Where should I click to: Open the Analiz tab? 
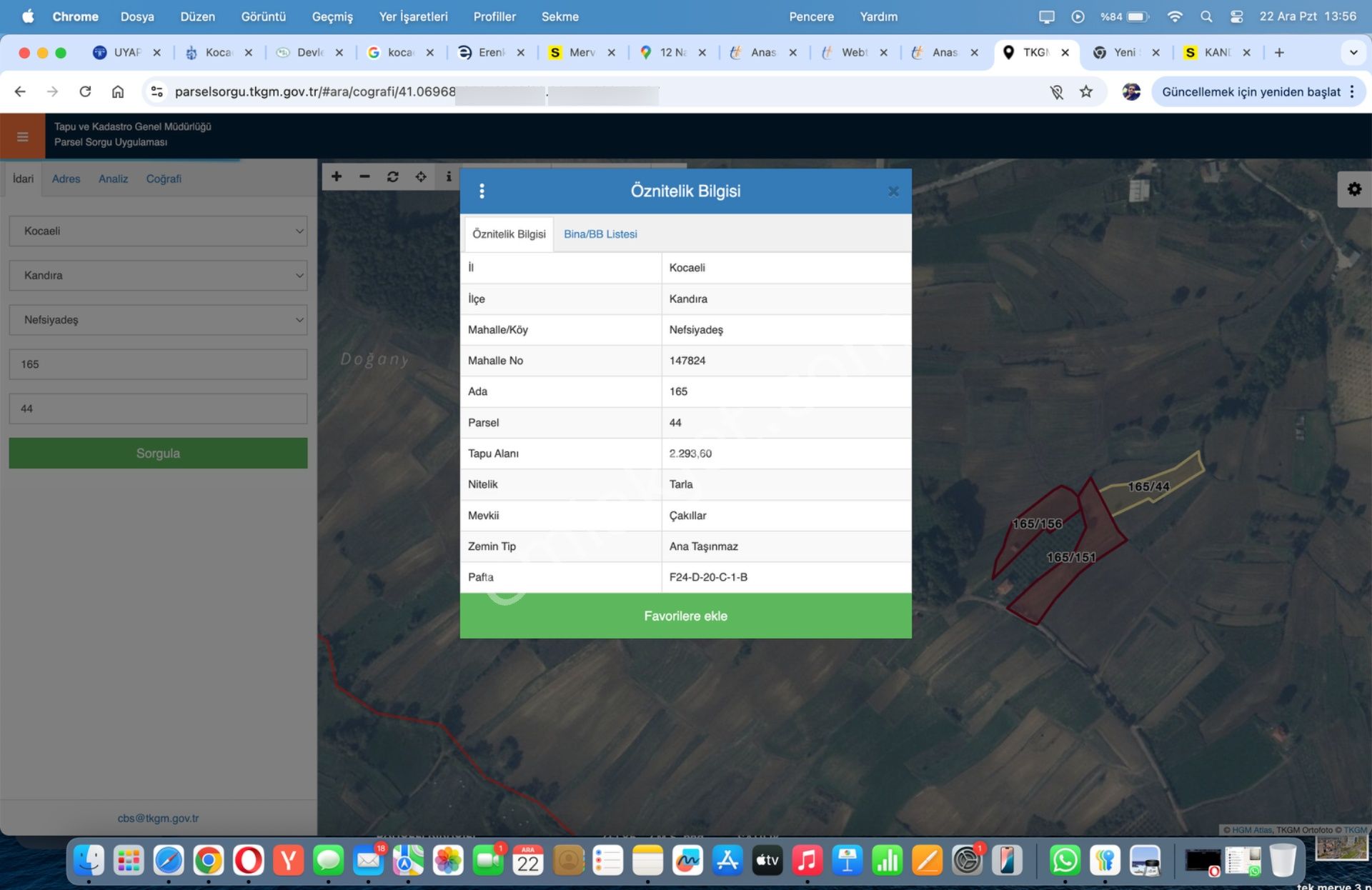(x=113, y=179)
